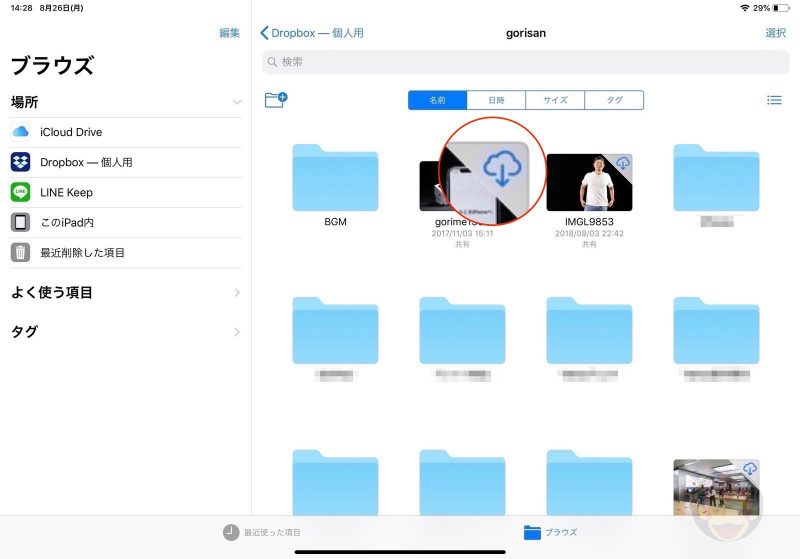This screenshot has width=800, height=559.
Task: Tap 選択 to select files
Action: [776, 33]
